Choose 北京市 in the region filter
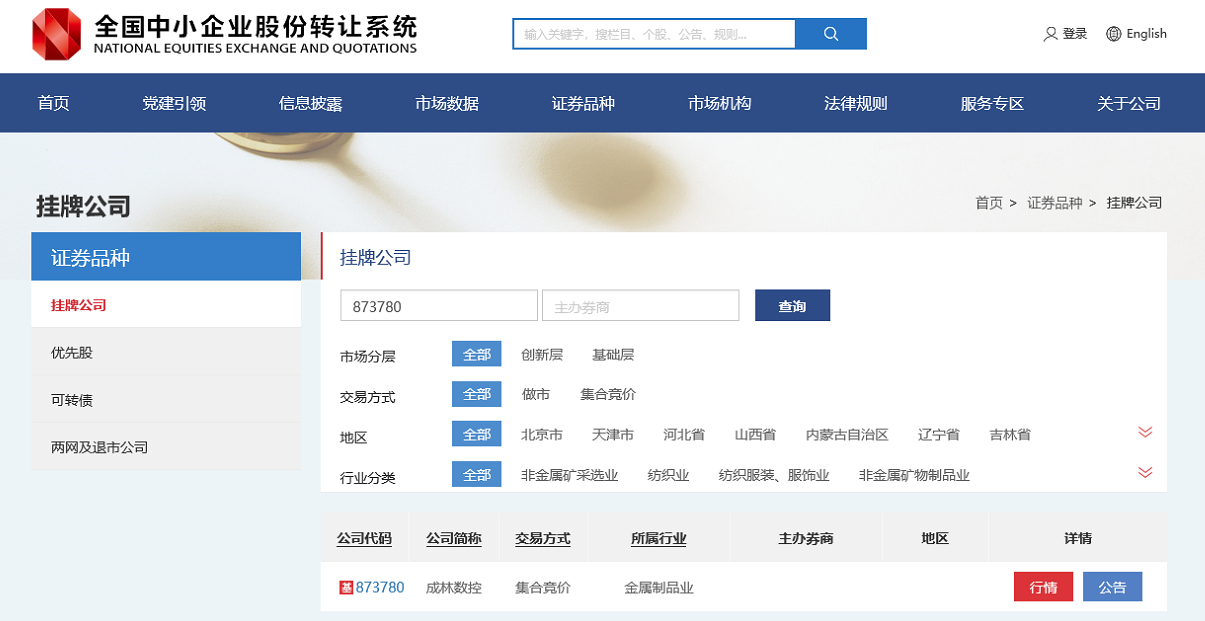1205x621 pixels. click(542, 435)
